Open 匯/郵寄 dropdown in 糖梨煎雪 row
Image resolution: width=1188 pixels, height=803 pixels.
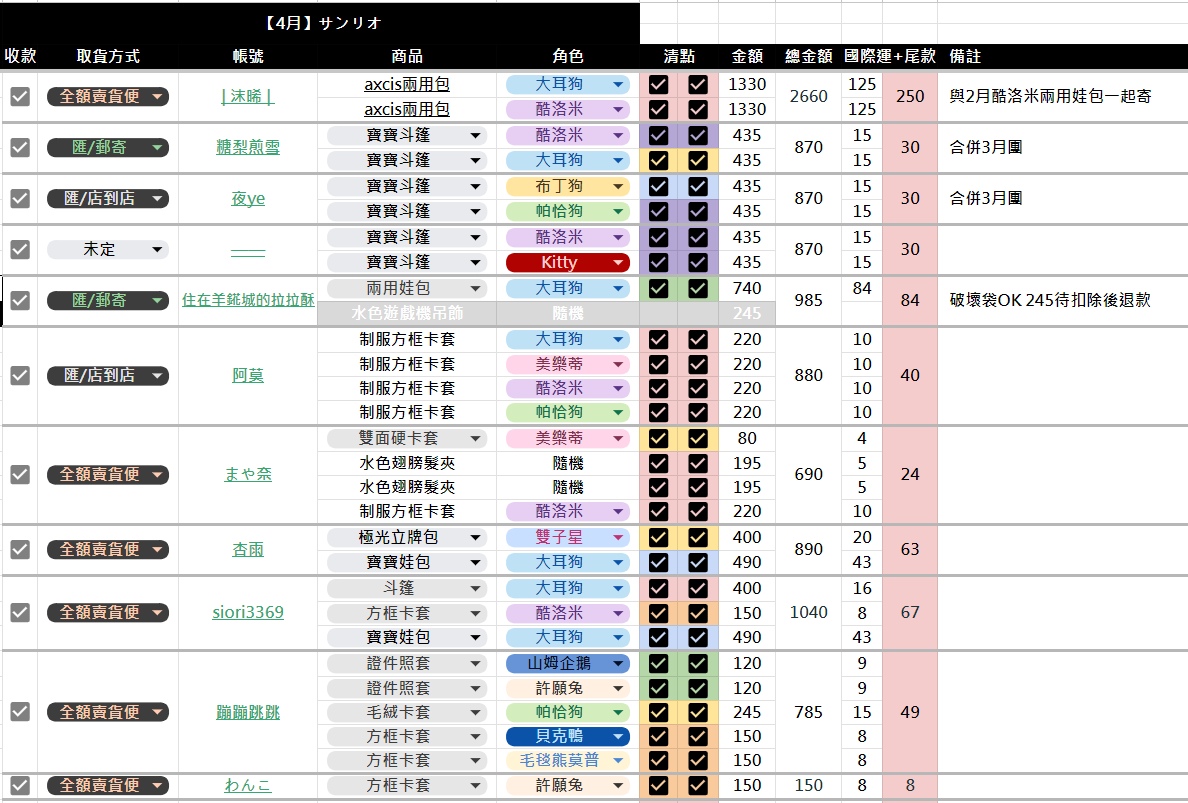coord(108,147)
